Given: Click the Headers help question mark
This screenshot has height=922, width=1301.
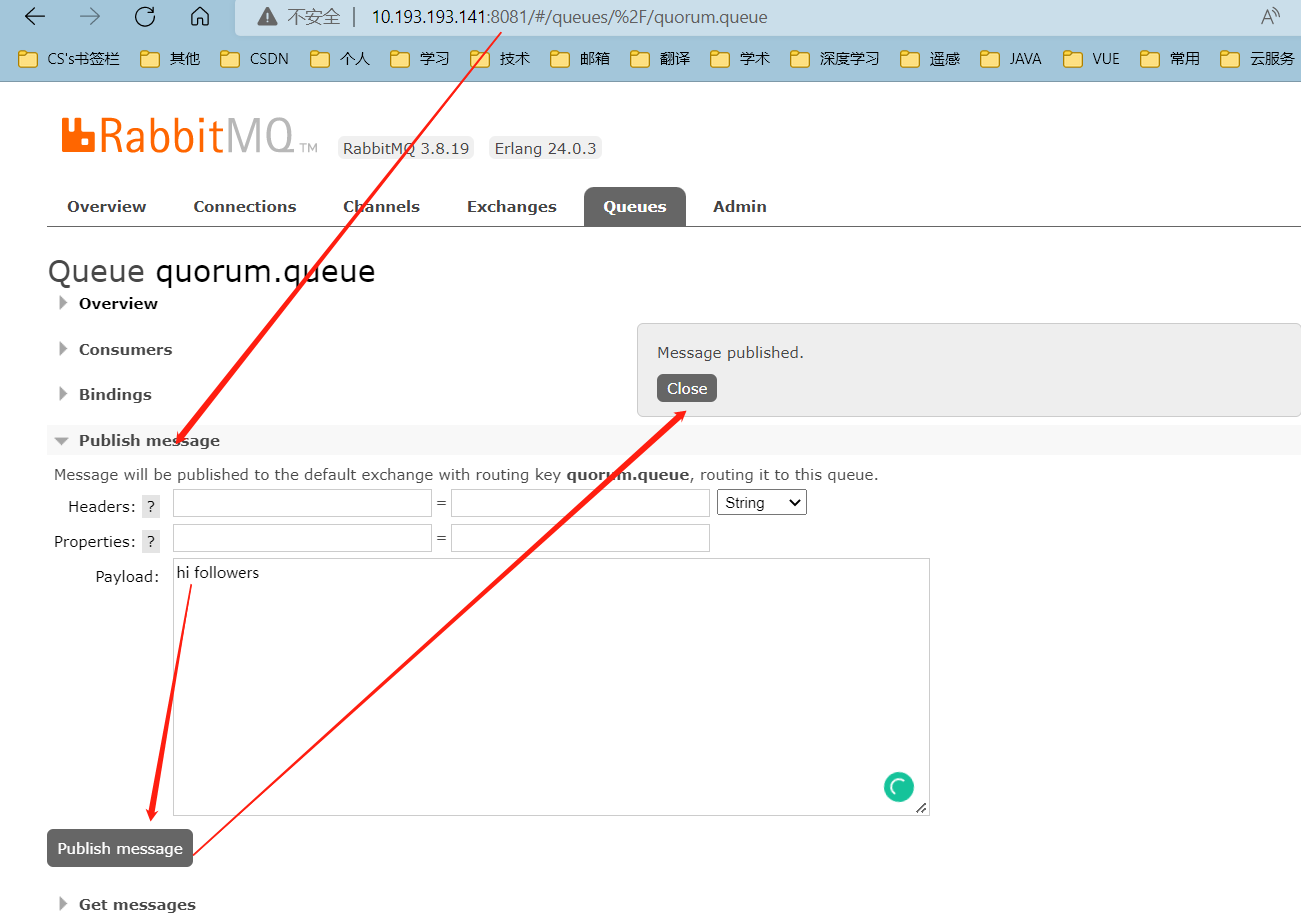Looking at the screenshot, I should (x=151, y=506).
